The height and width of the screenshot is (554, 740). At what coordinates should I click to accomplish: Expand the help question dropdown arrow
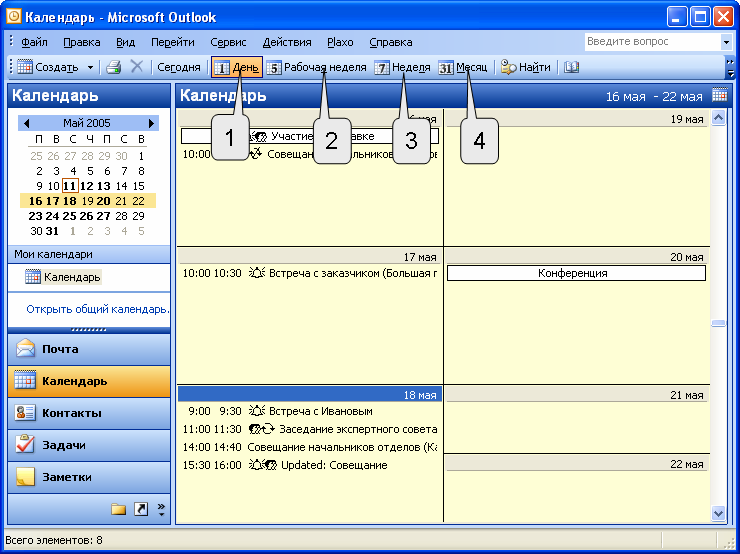[726, 42]
